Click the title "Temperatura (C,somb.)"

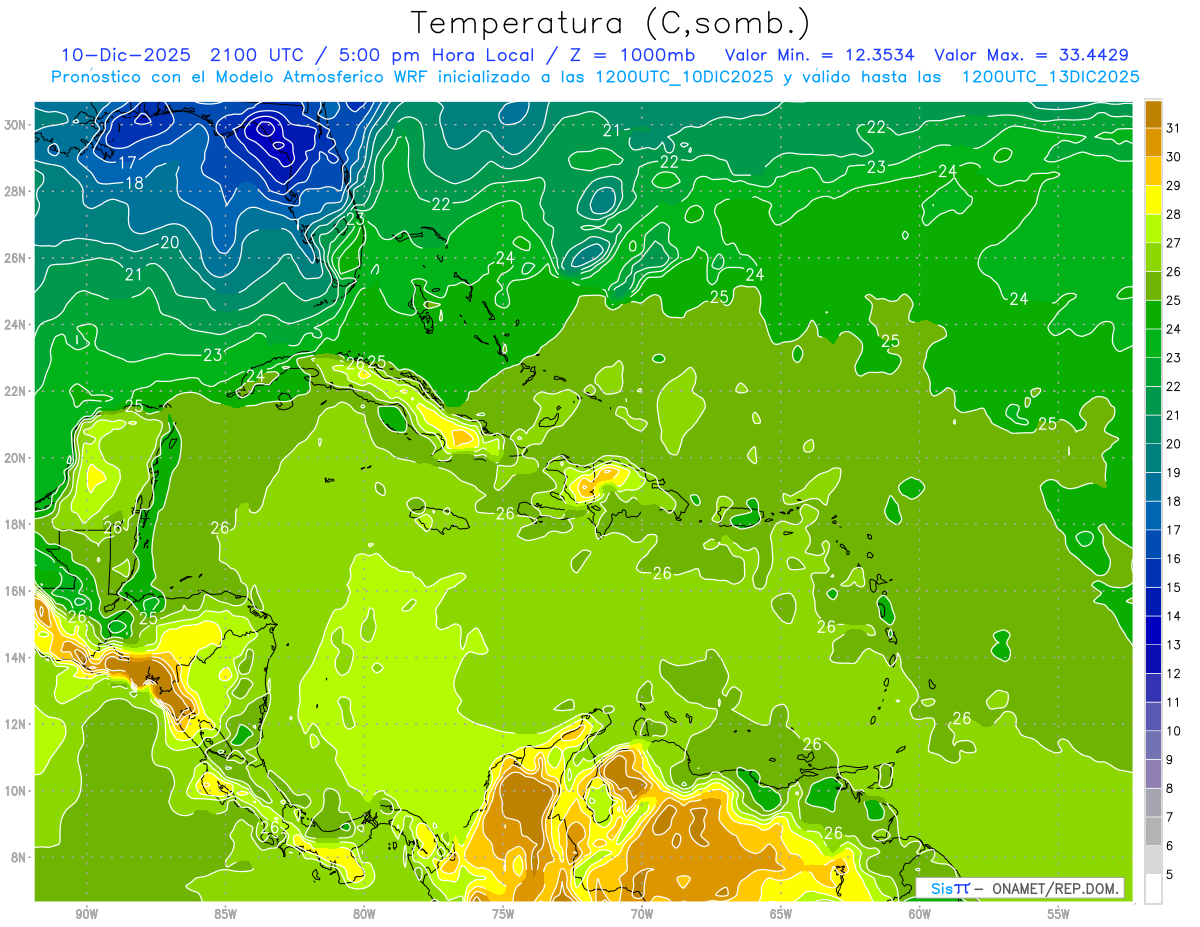(x=611, y=23)
